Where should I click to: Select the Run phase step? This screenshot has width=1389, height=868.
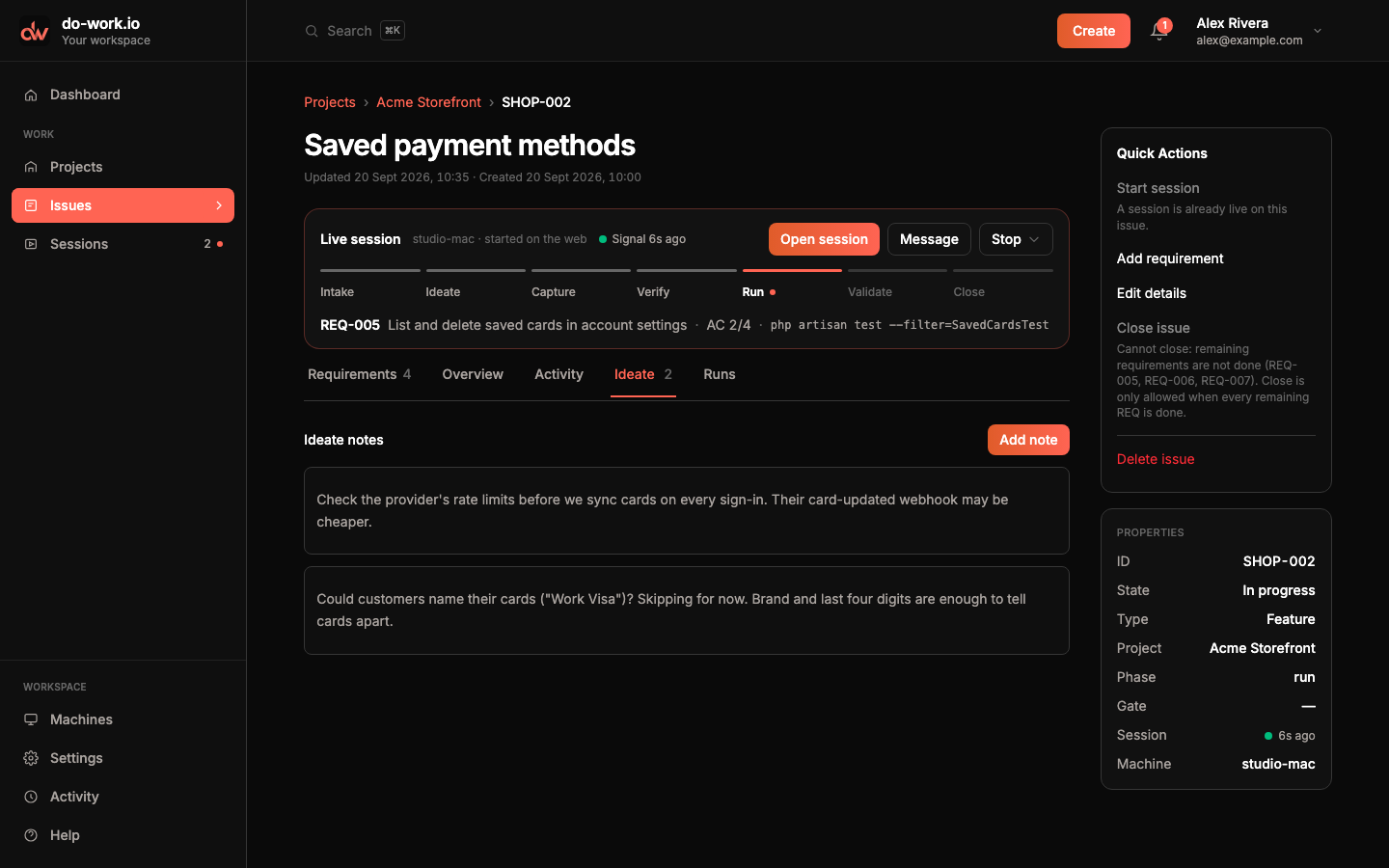[792, 284]
